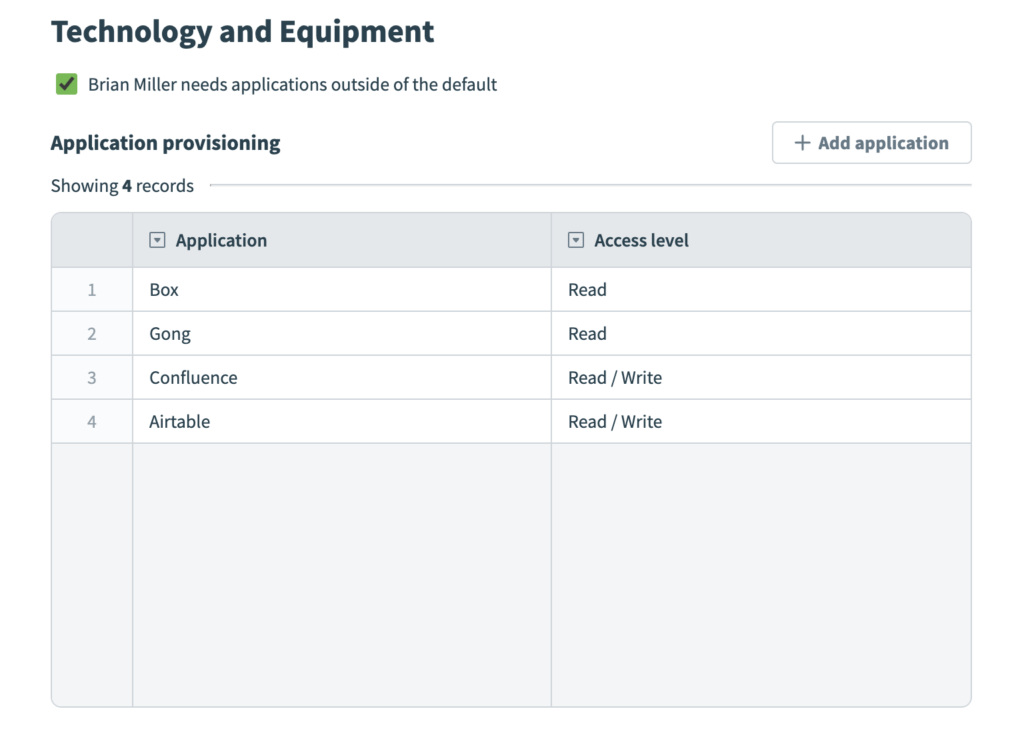Select the Airtable application cell
The height and width of the screenshot is (741, 1024).
coord(342,421)
